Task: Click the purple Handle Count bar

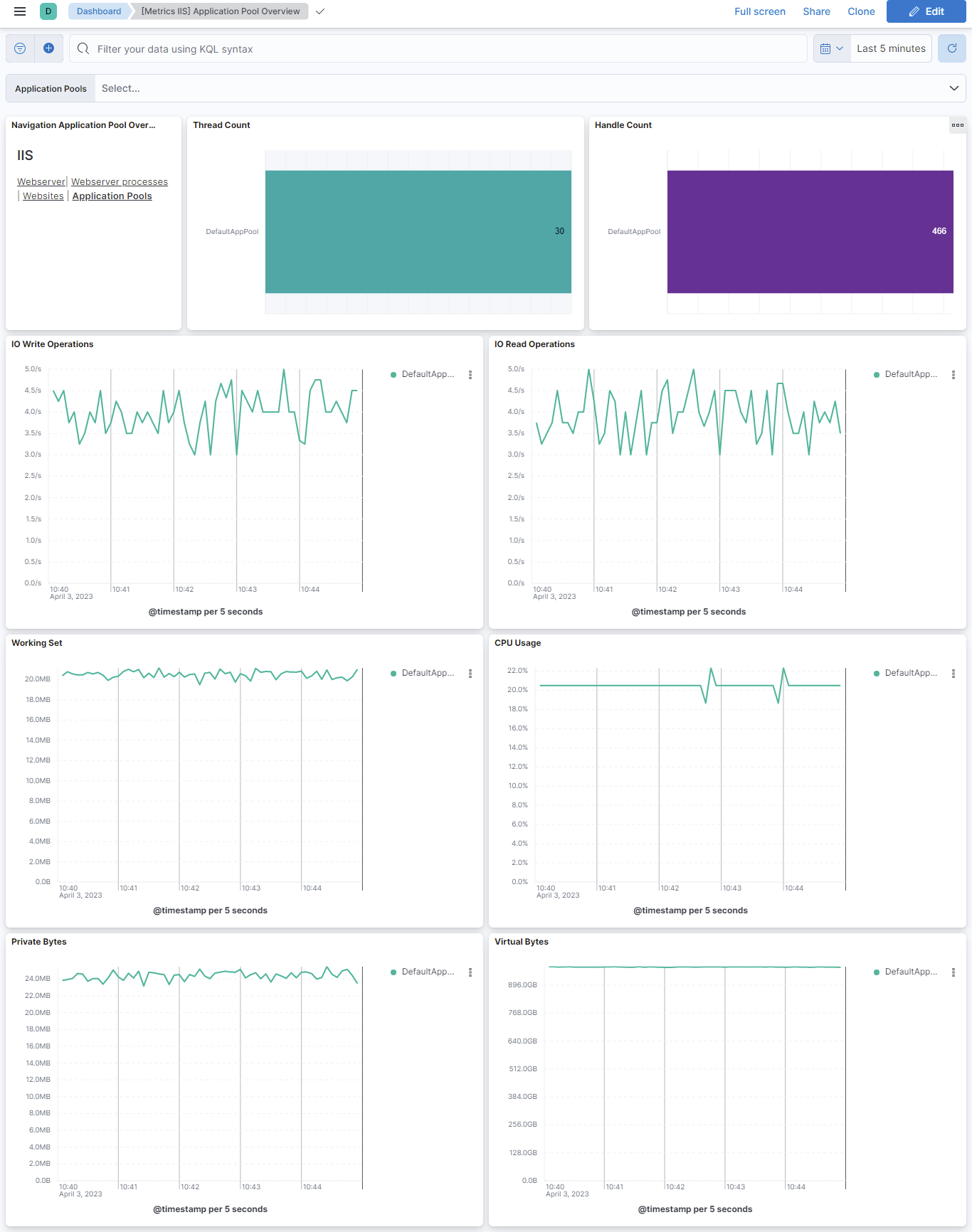Action: (810, 231)
